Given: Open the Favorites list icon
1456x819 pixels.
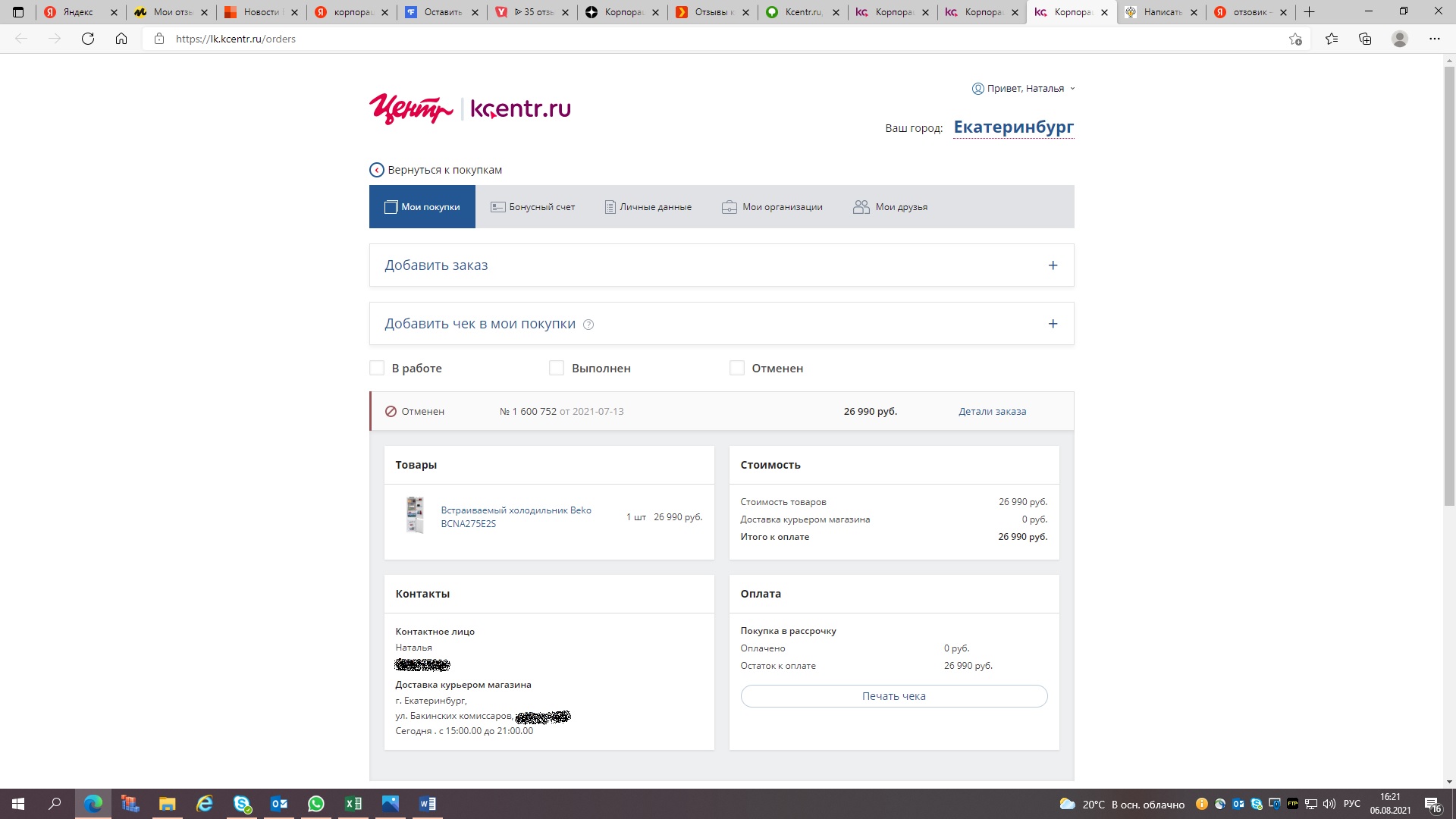Looking at the screenshot, I should 1332,39.
